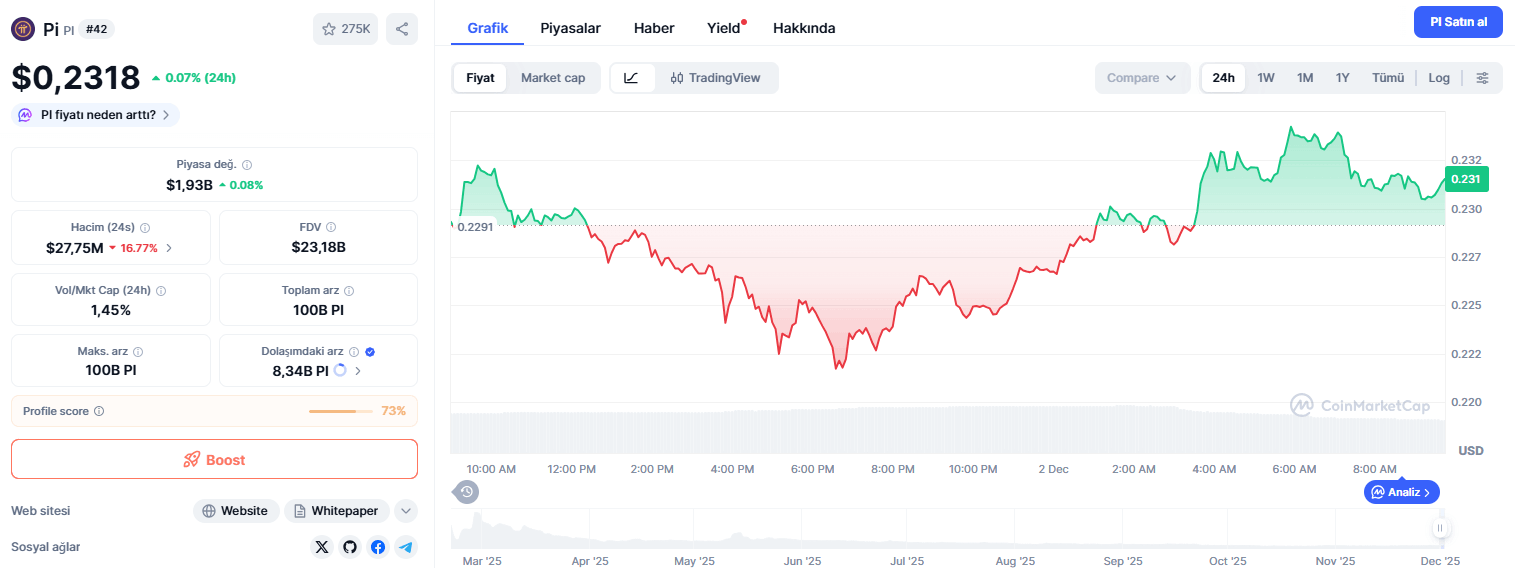Toggle Log scale on chart
Screen dimensions: 1515x568
(x=1439, y=78)
